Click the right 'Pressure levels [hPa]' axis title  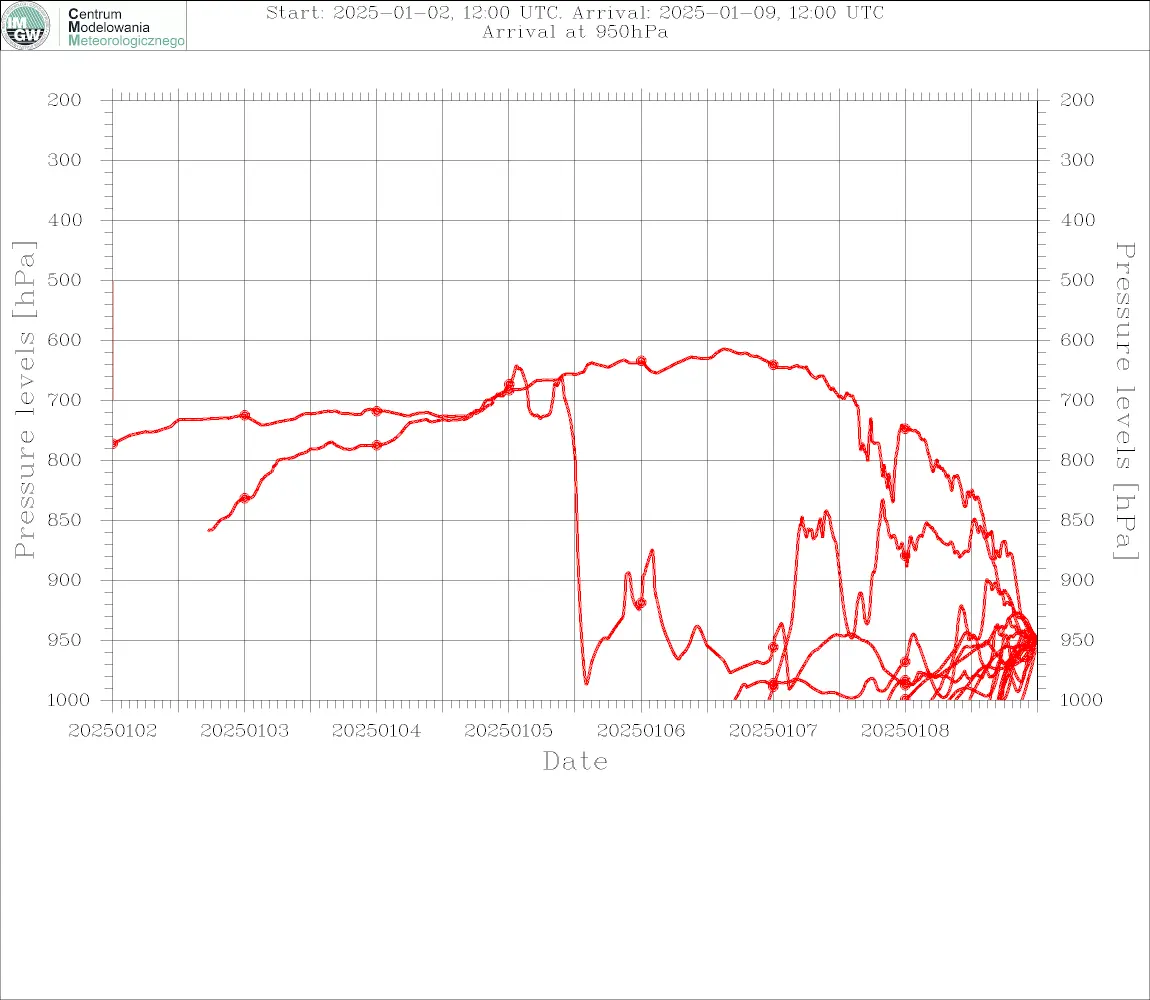point(1125,401)
